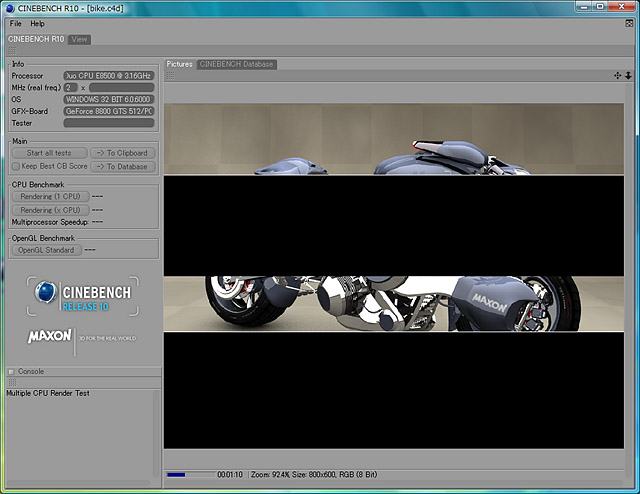This screenshot has width=640, height=494.
Task: Close the CINEBENCH window
Action: 622,6
